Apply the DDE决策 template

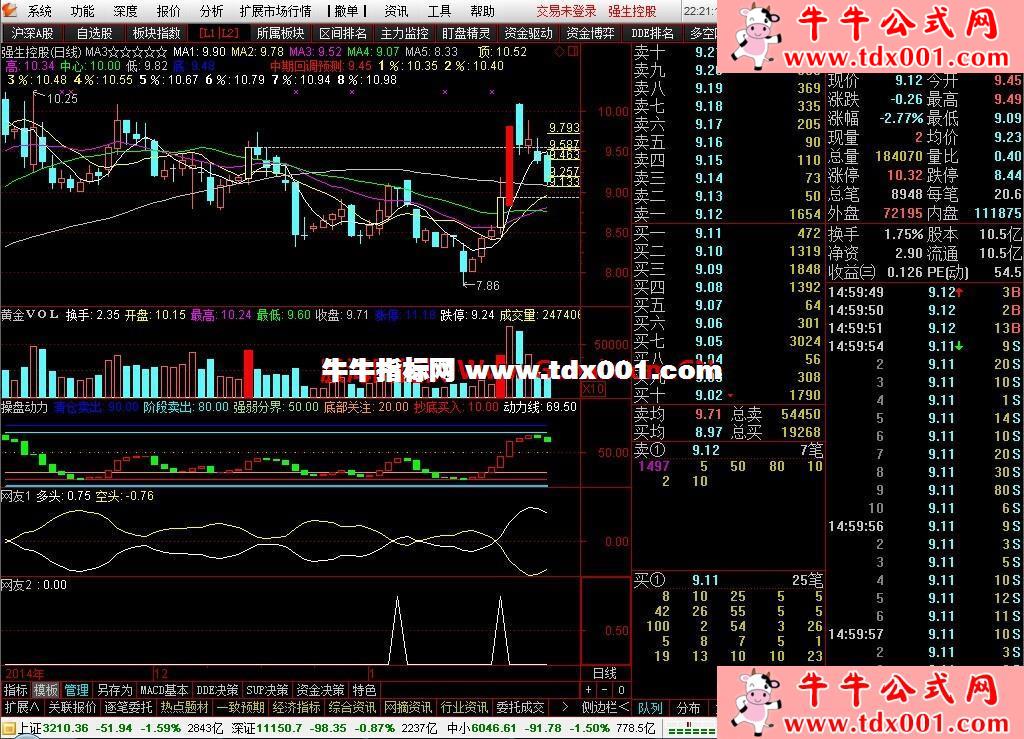tap(217, 690)
